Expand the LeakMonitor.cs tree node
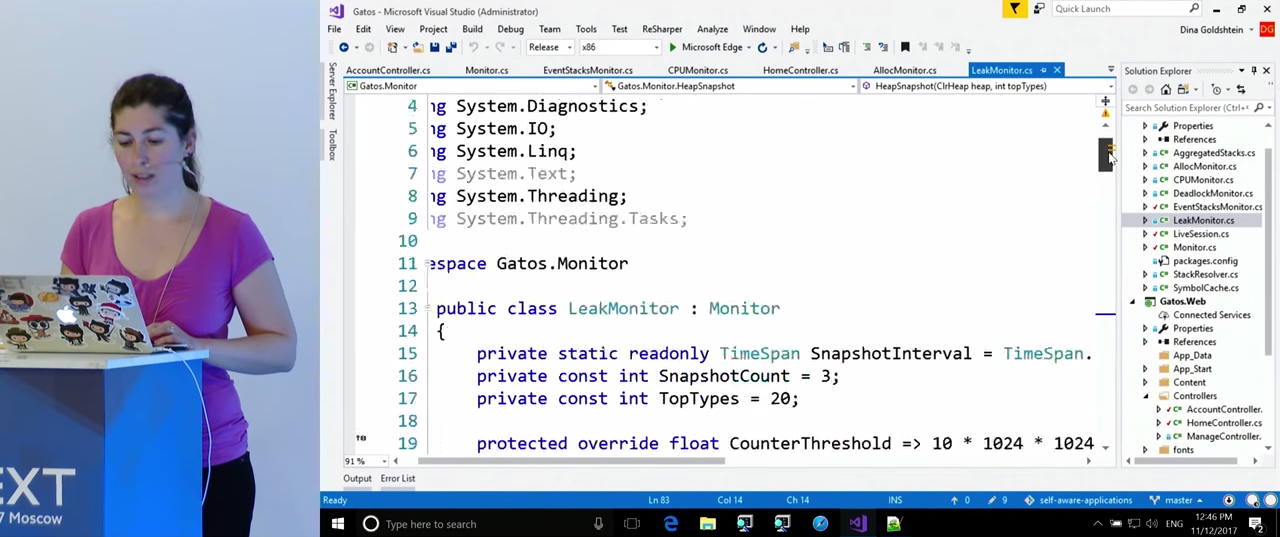Screen dimensions: 1280x537 [x=1145, y=220]
